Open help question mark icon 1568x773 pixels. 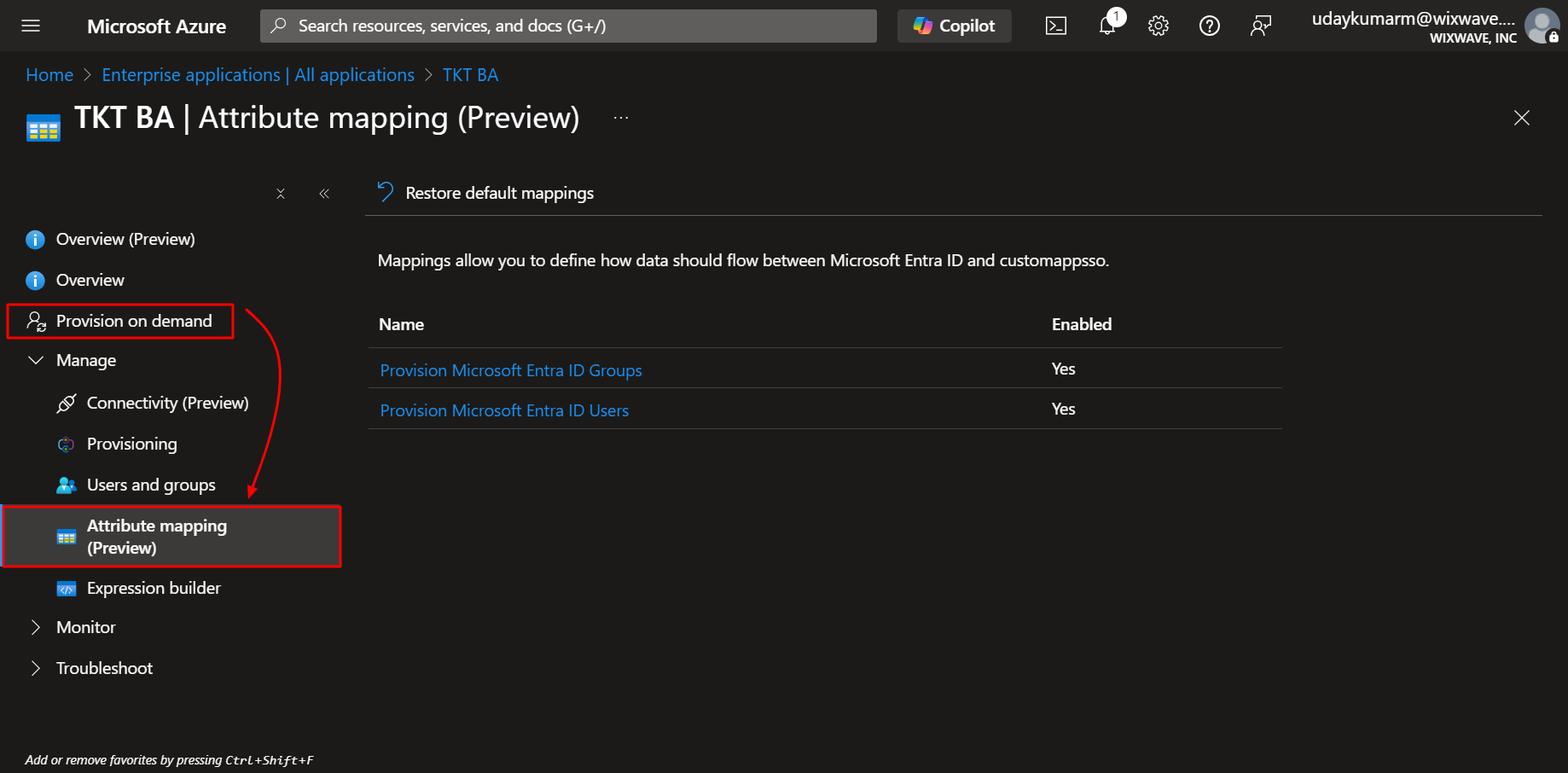pyautogui.click(x=1210, y=26)
